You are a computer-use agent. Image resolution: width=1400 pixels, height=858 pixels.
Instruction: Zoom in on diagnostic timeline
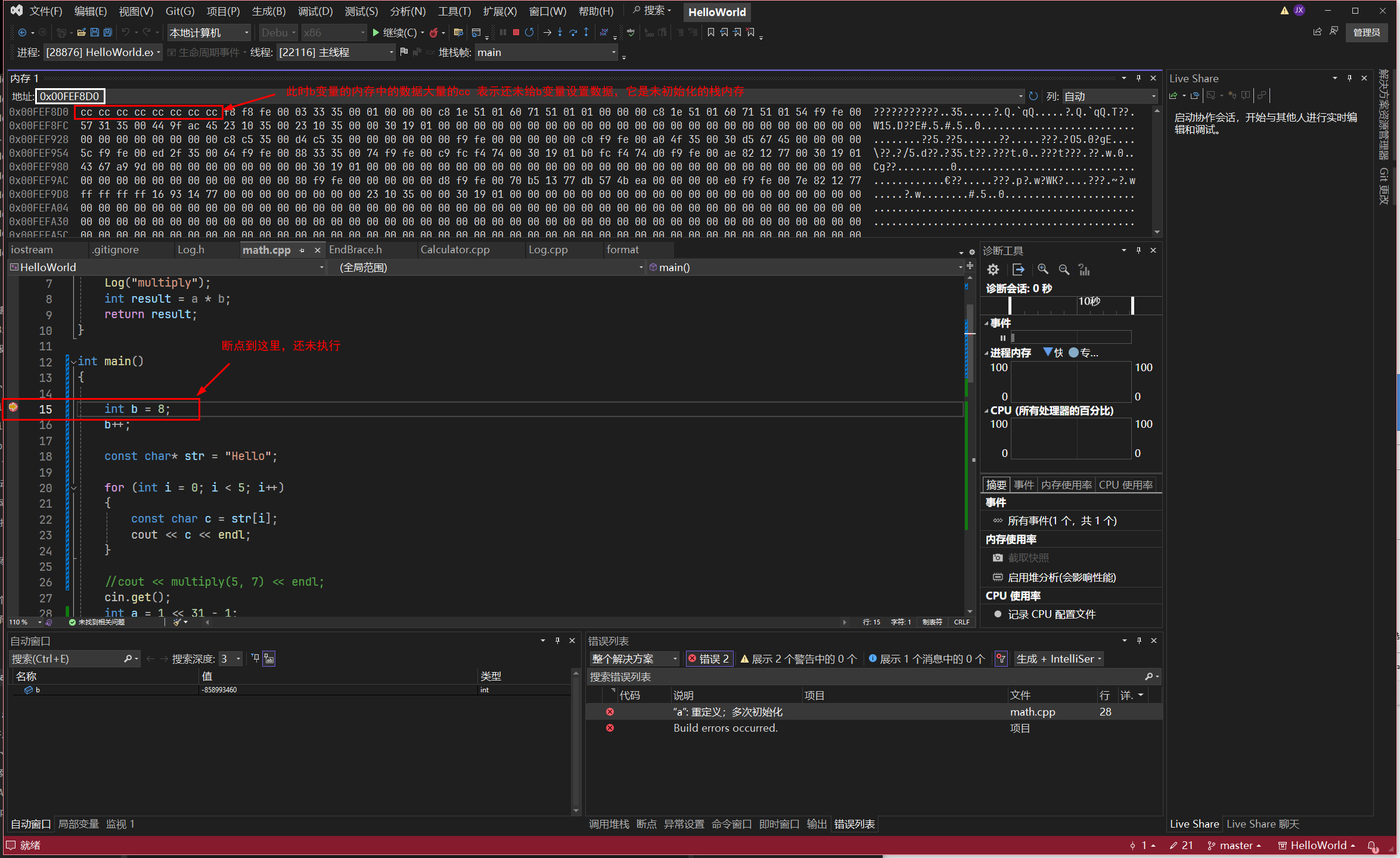pos(1043,270)
